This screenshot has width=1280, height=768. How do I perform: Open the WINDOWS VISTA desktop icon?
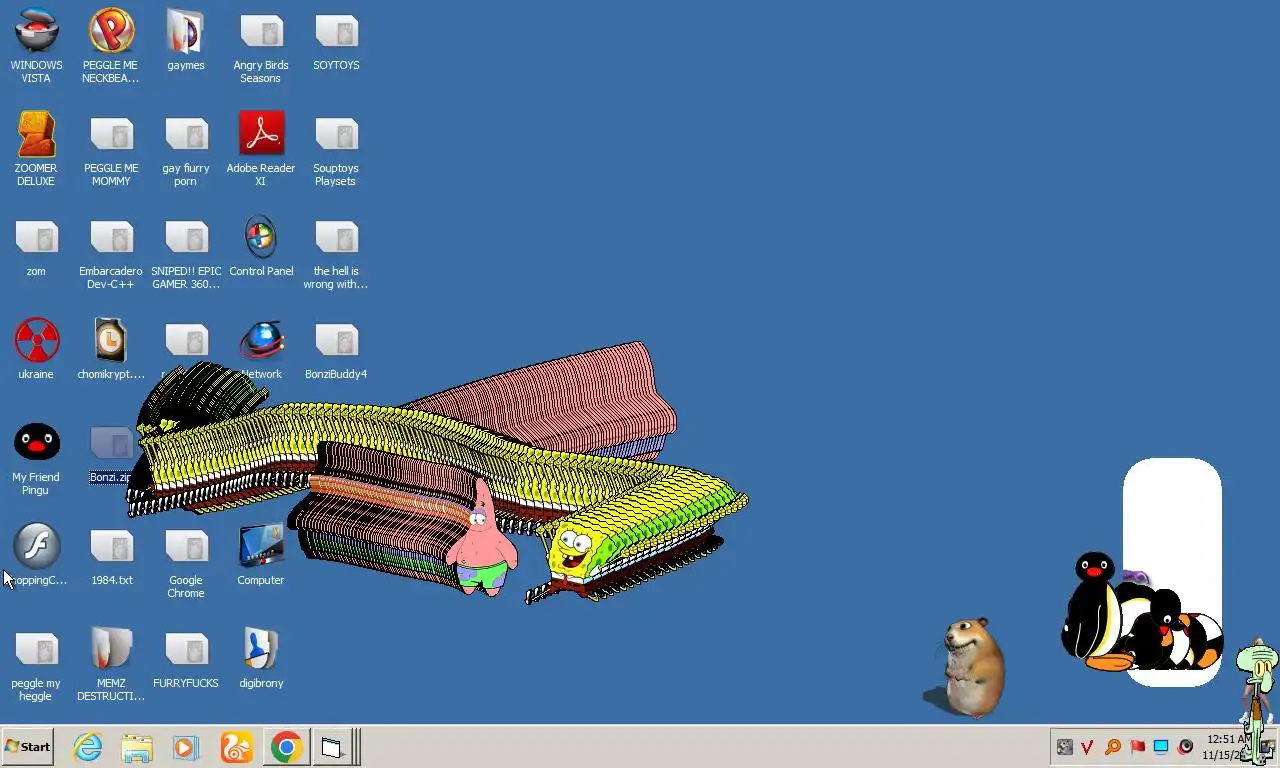36,46
